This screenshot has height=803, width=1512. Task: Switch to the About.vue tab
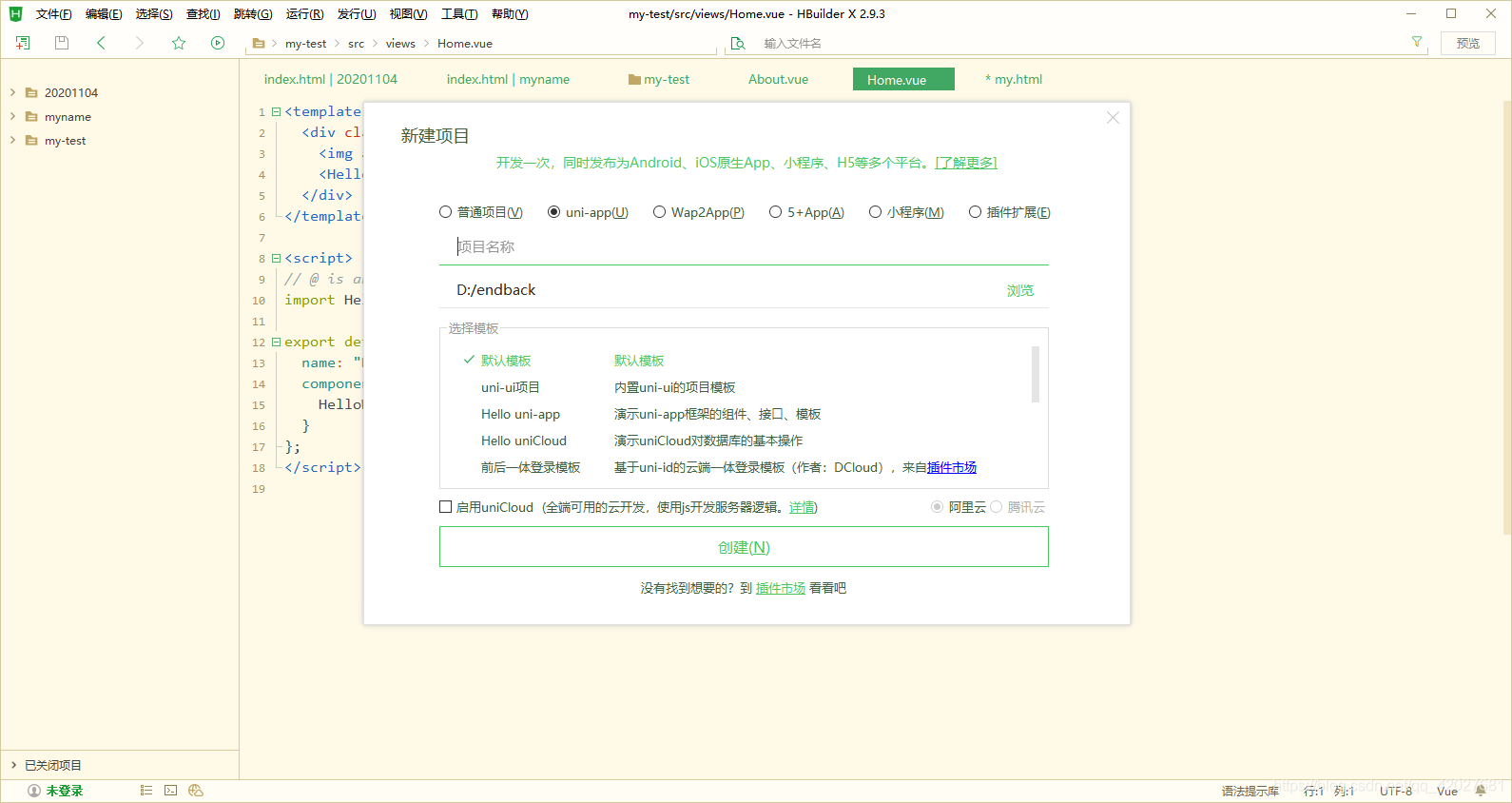click(778, 79)
